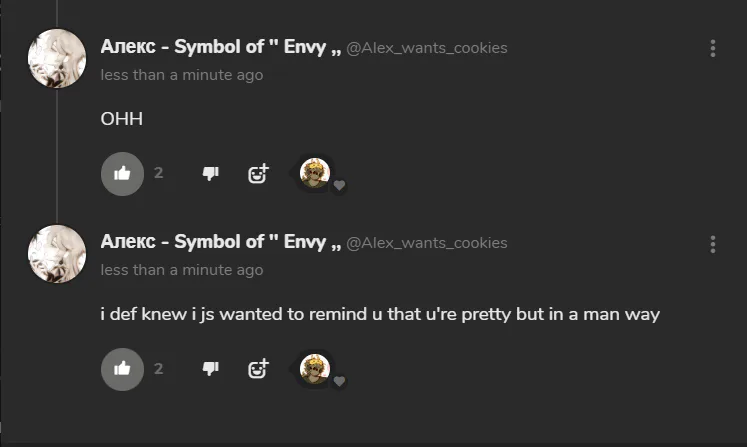Image resolution: width=747 pixels, height=447 pixels.
Task: Click the like count on the "OHH" comment
Action: click(158, 173)
